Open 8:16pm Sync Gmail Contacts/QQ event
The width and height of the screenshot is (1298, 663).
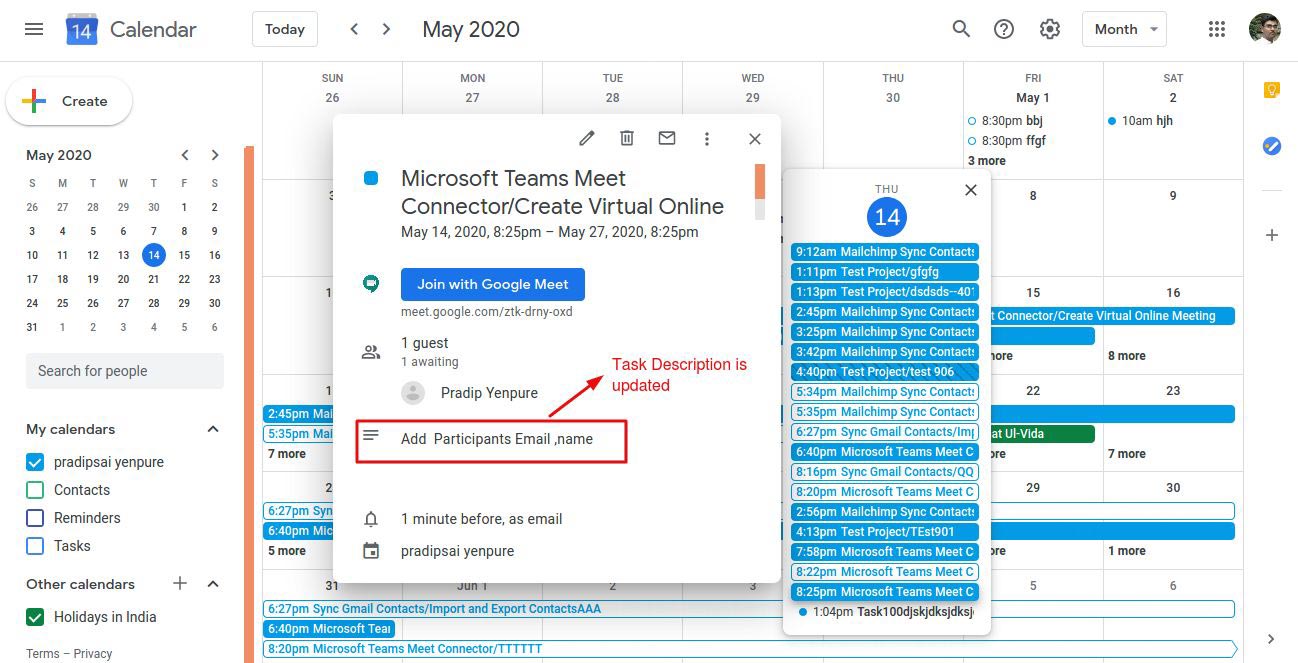(885, 472)
